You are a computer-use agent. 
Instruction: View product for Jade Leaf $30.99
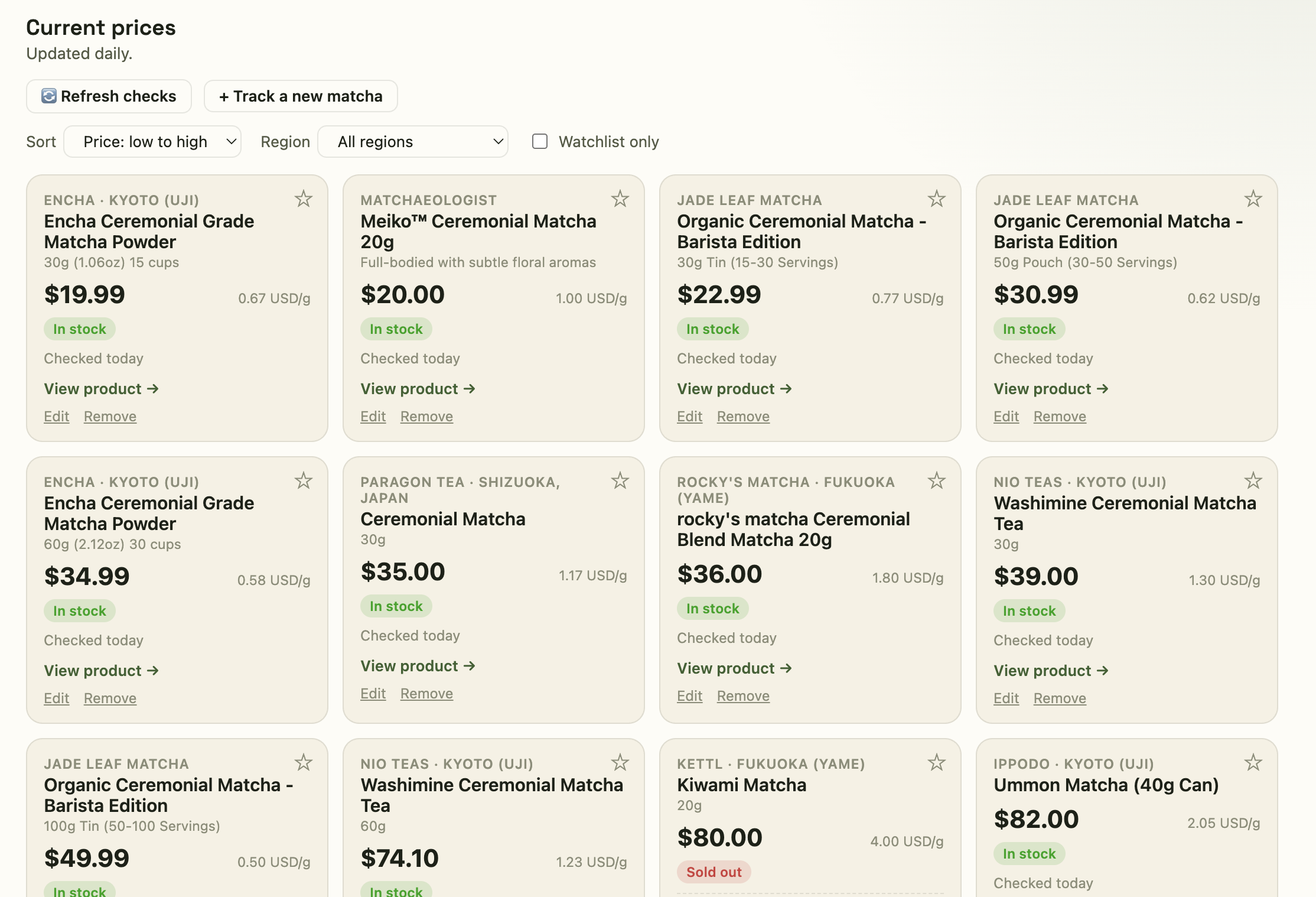(1051, 389)
